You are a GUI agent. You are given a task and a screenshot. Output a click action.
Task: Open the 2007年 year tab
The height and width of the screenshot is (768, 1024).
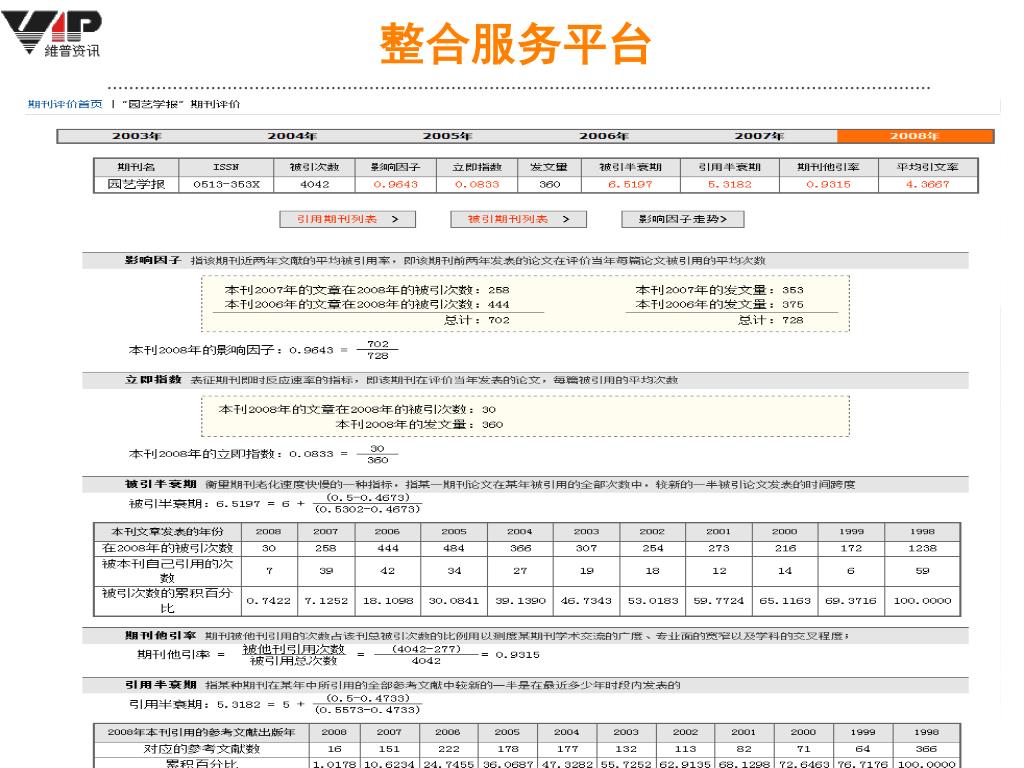(x=759, y=136)
